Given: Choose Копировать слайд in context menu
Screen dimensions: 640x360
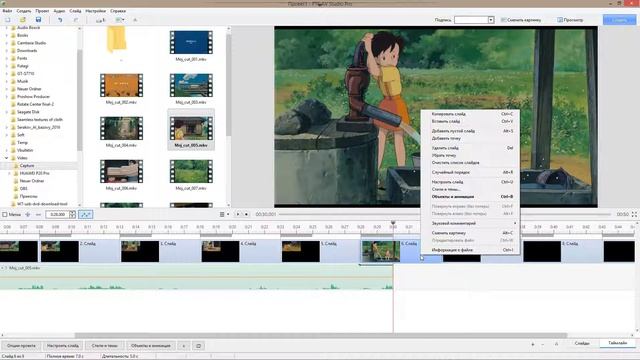Looking at the screenshot, I should (470, 114).
